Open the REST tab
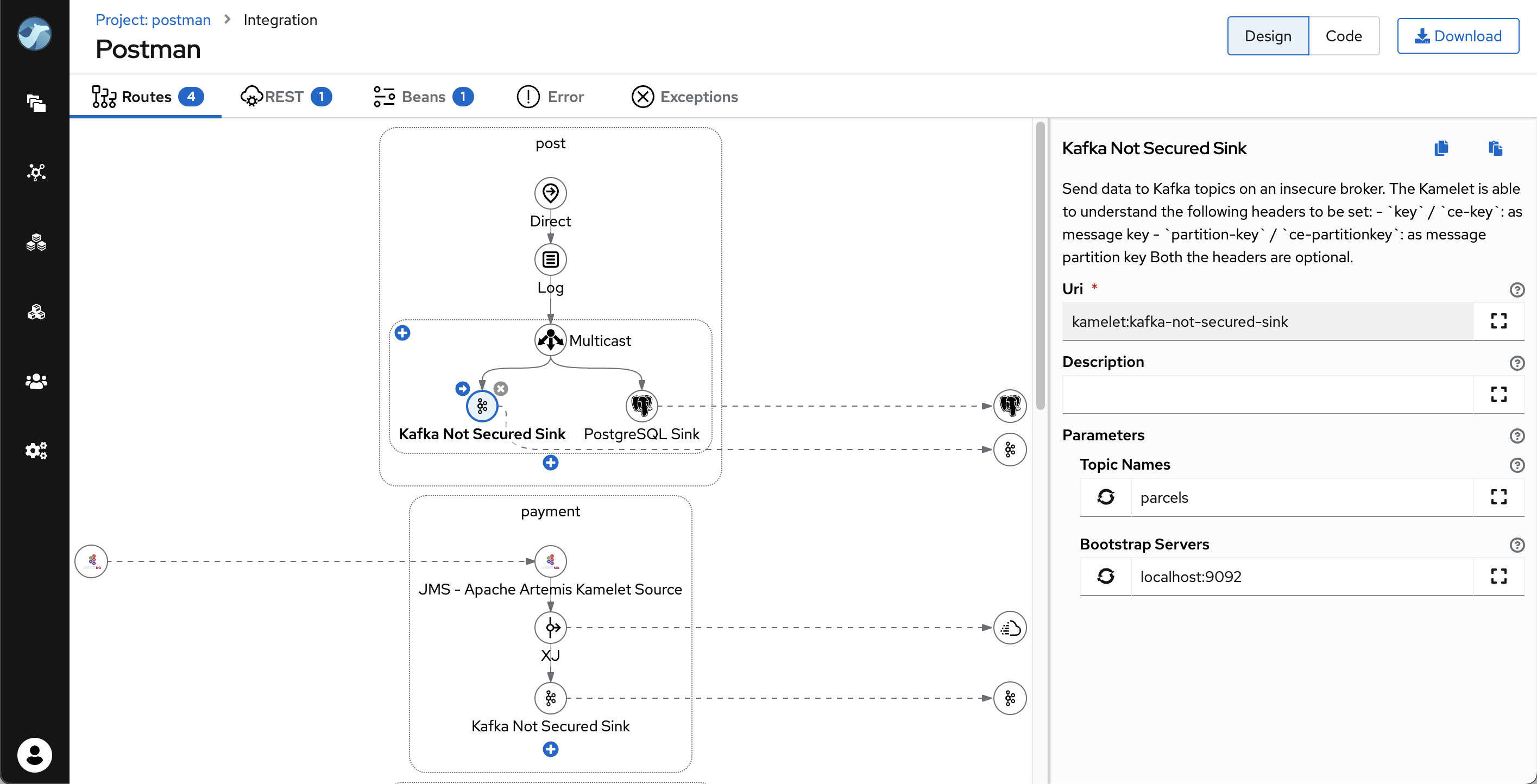The image size is (1537, 784). [286, 97]
